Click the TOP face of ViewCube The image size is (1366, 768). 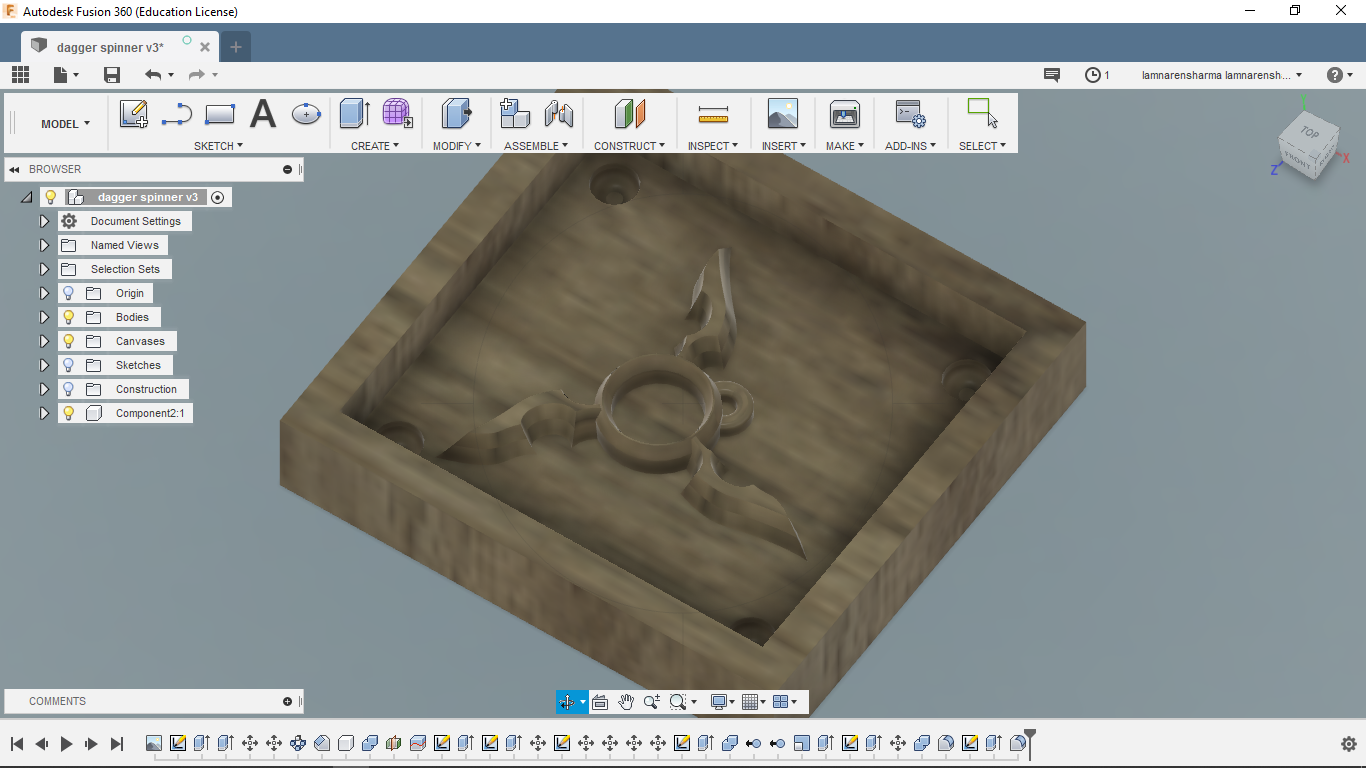[1309, 133]
